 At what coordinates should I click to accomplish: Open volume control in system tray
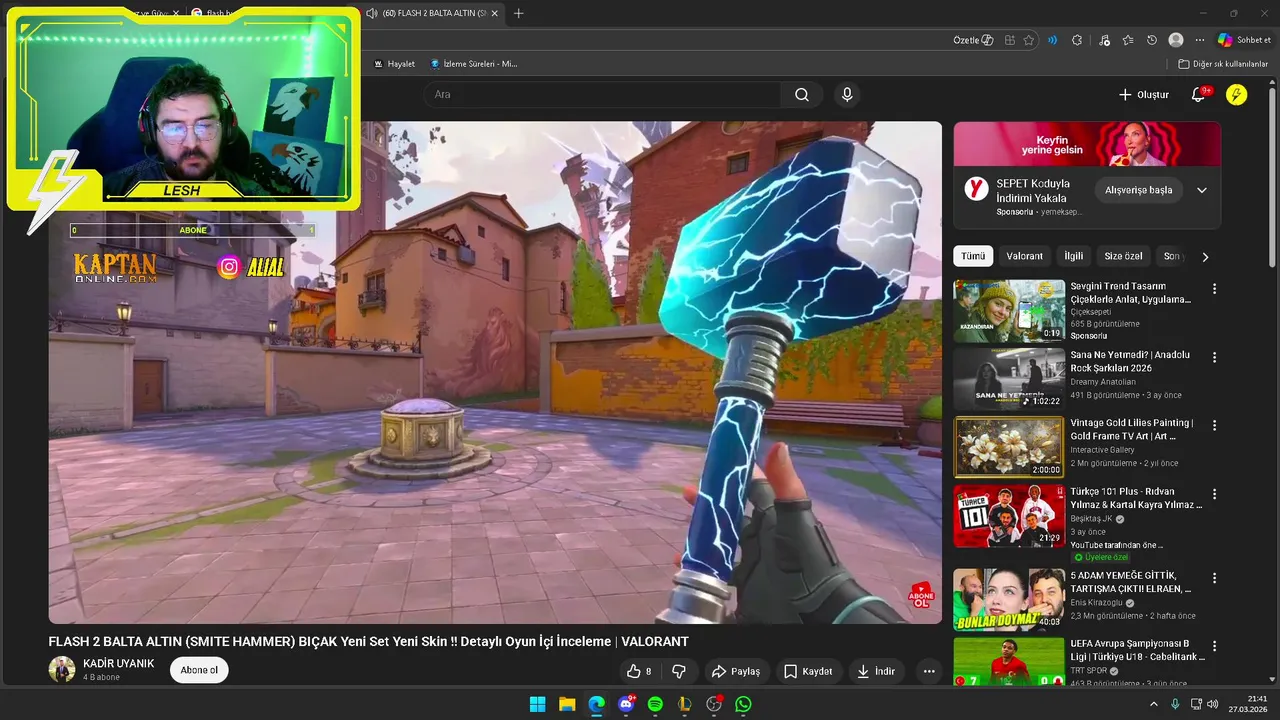click(x=1213, y=704)
